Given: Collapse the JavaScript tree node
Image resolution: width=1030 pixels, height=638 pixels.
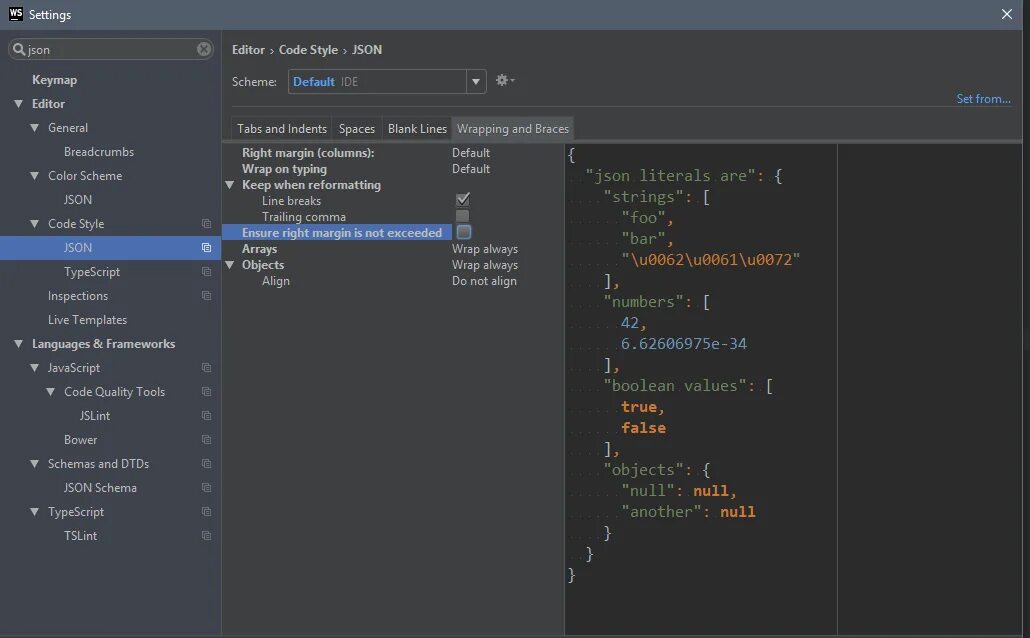Looking at the screenshot, I should 35,368.
